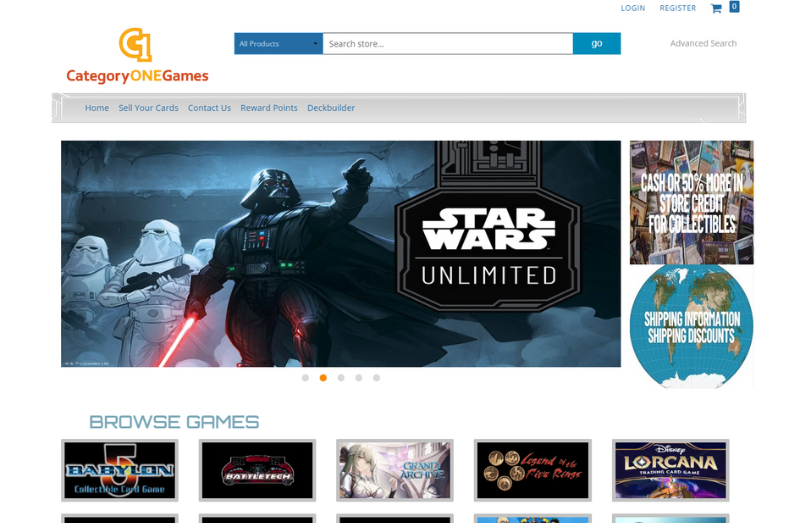Open the Deckbuilder menu item

(331, 108)
